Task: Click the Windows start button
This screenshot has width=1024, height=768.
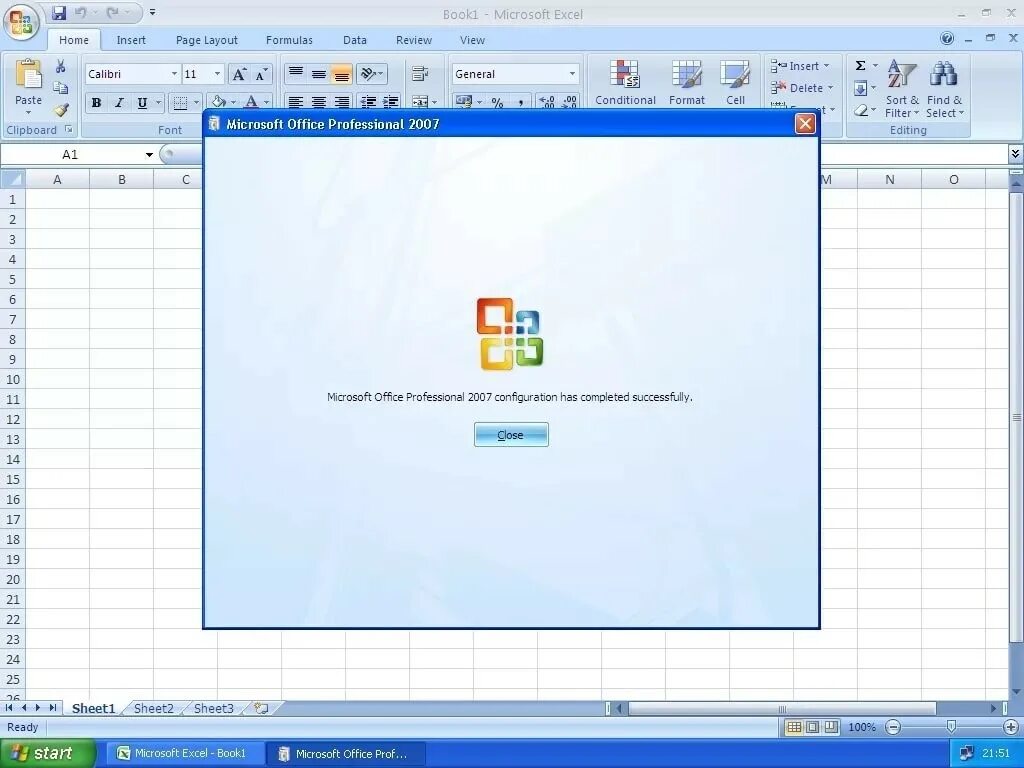Action: pyautogui.click(x=47, y=754)
